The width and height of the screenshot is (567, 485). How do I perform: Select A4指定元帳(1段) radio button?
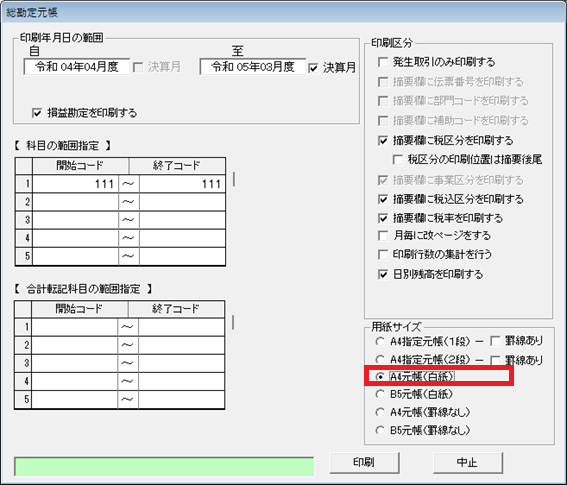(380, 341)
